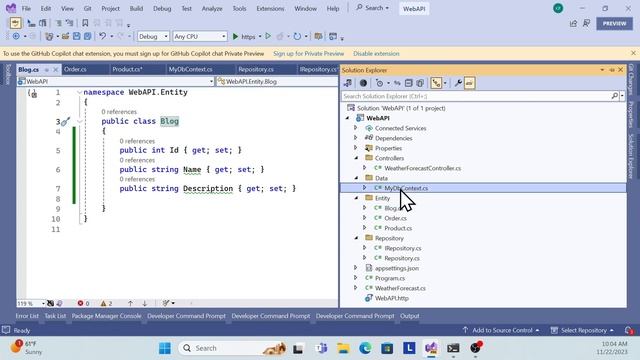The height and width of the screenshot is (360, 640).
Task: Click Add to Source Control
Action: 502,330
